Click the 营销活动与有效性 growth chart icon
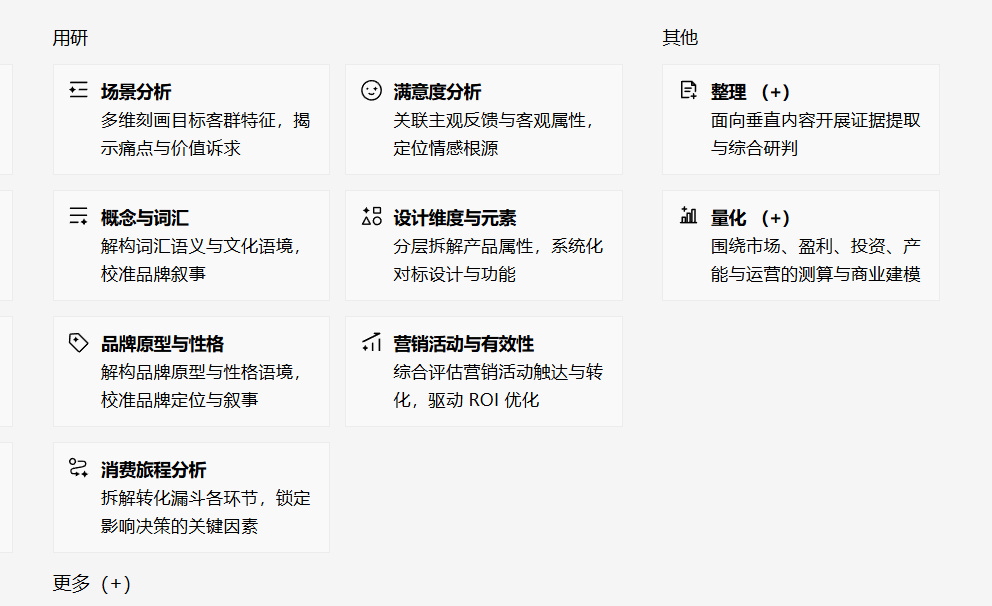 (371, 342)
